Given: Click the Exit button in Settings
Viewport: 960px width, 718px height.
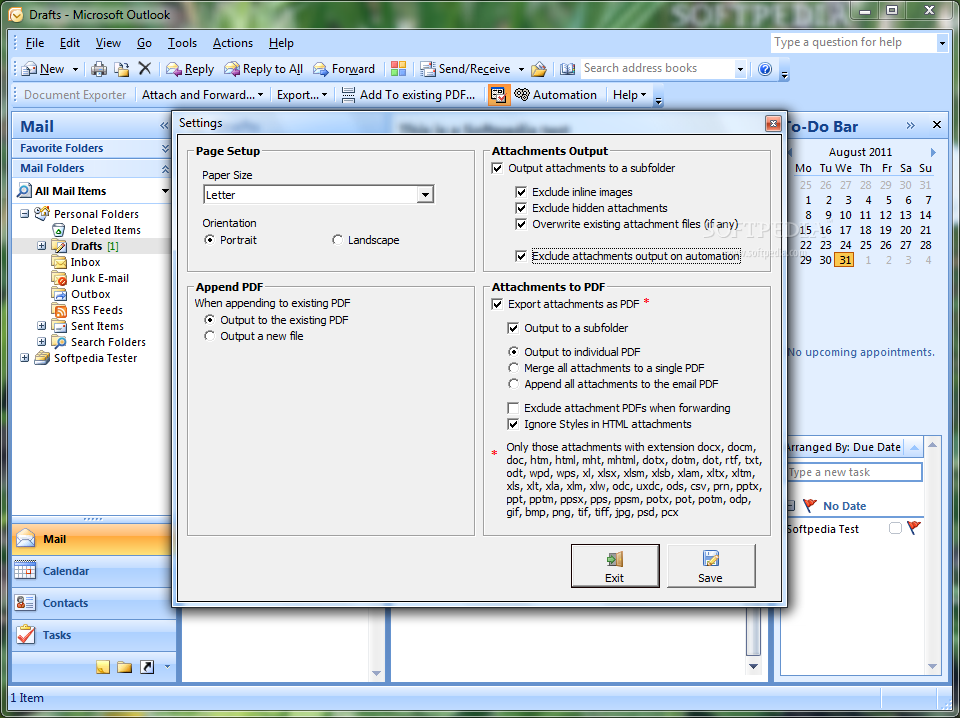Looking at the screenshot, I should coord(615,566).
